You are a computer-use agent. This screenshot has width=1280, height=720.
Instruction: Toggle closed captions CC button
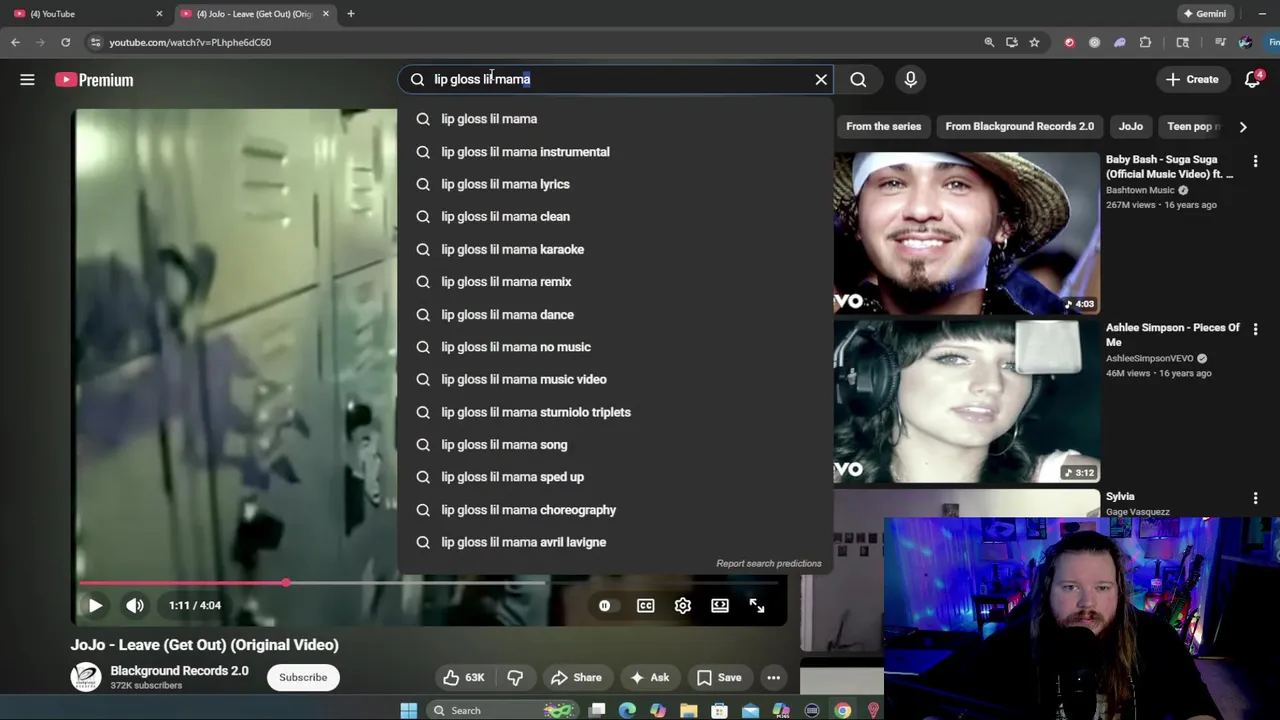coord(646,605)
